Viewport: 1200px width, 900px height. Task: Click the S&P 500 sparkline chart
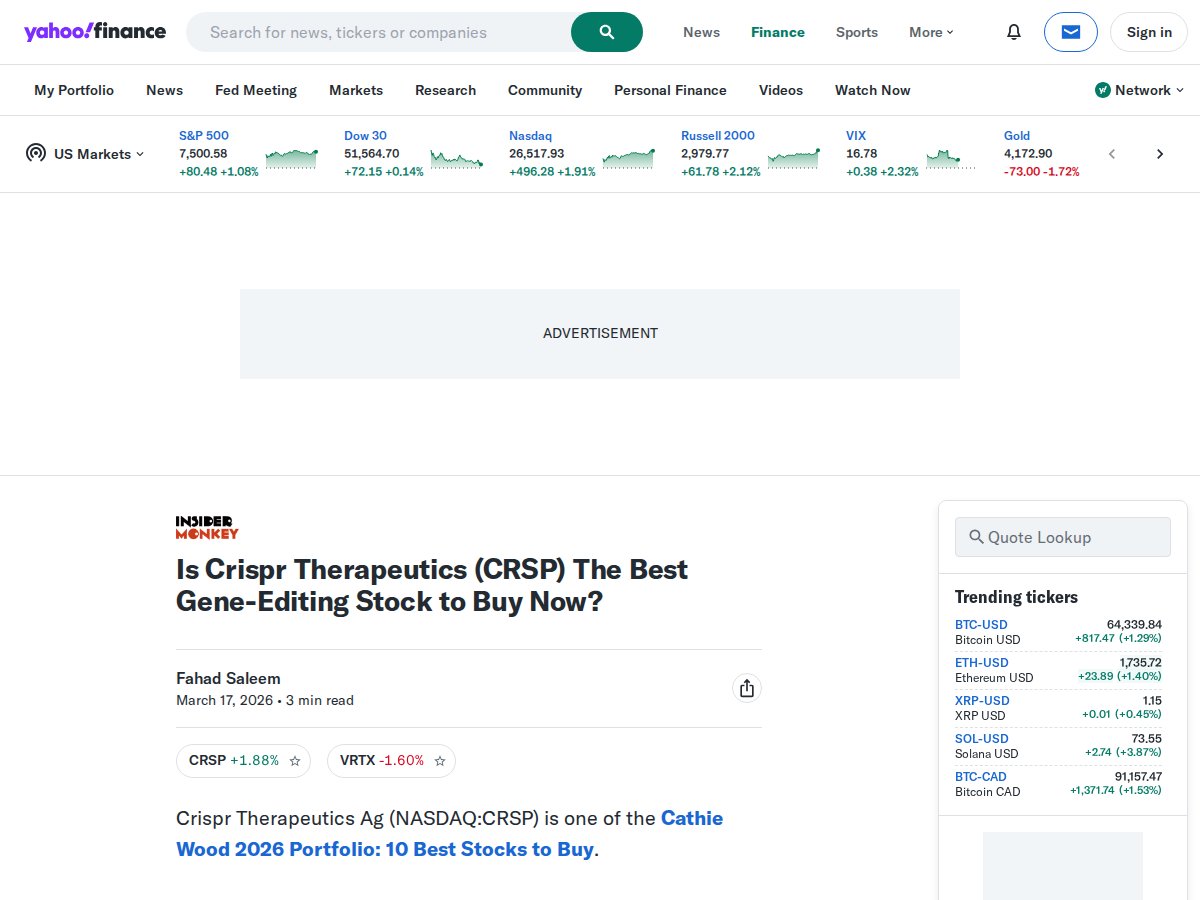tap(291, 158)
